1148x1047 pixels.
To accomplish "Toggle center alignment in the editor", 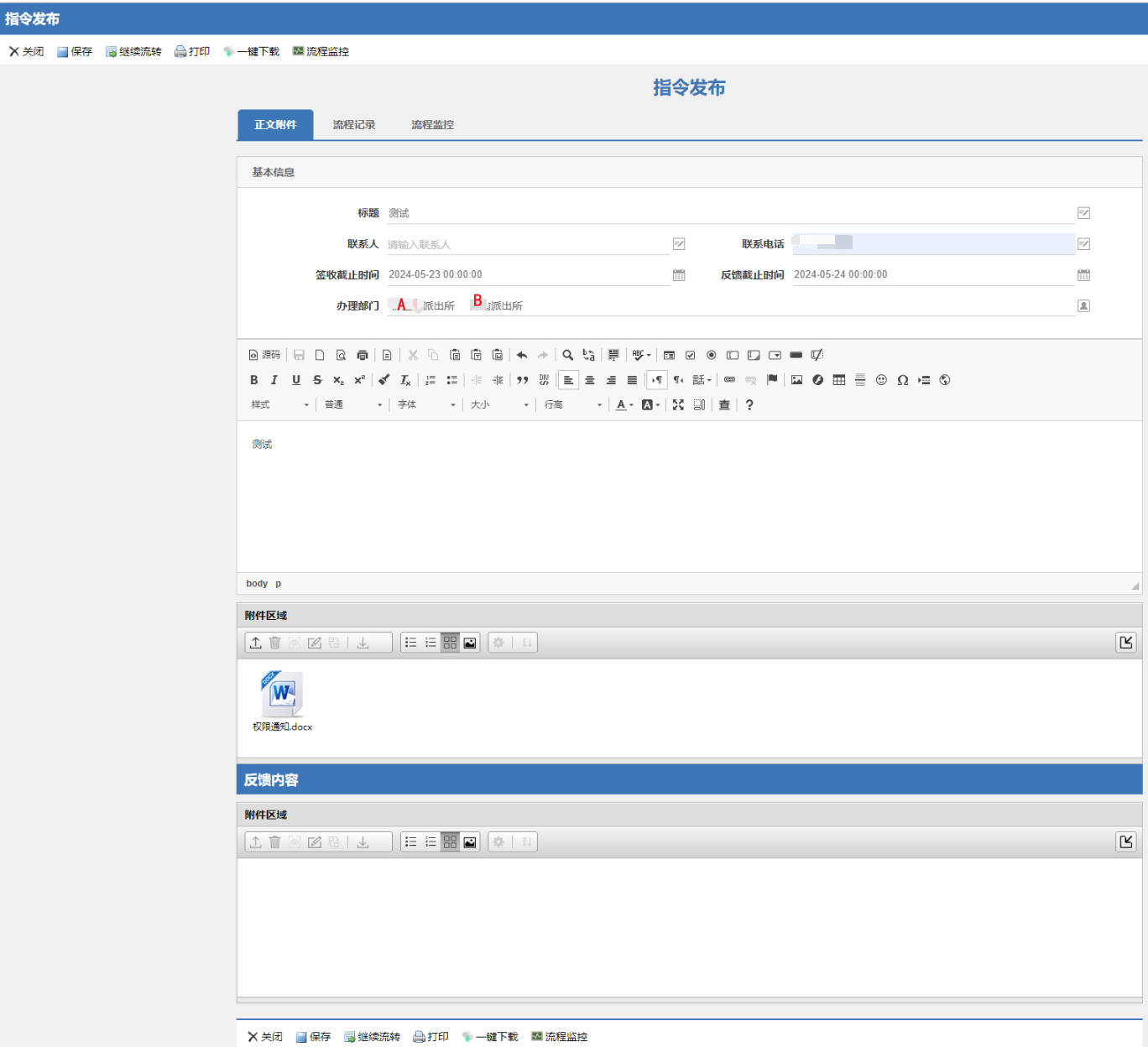I will click(x=590, y=380).
